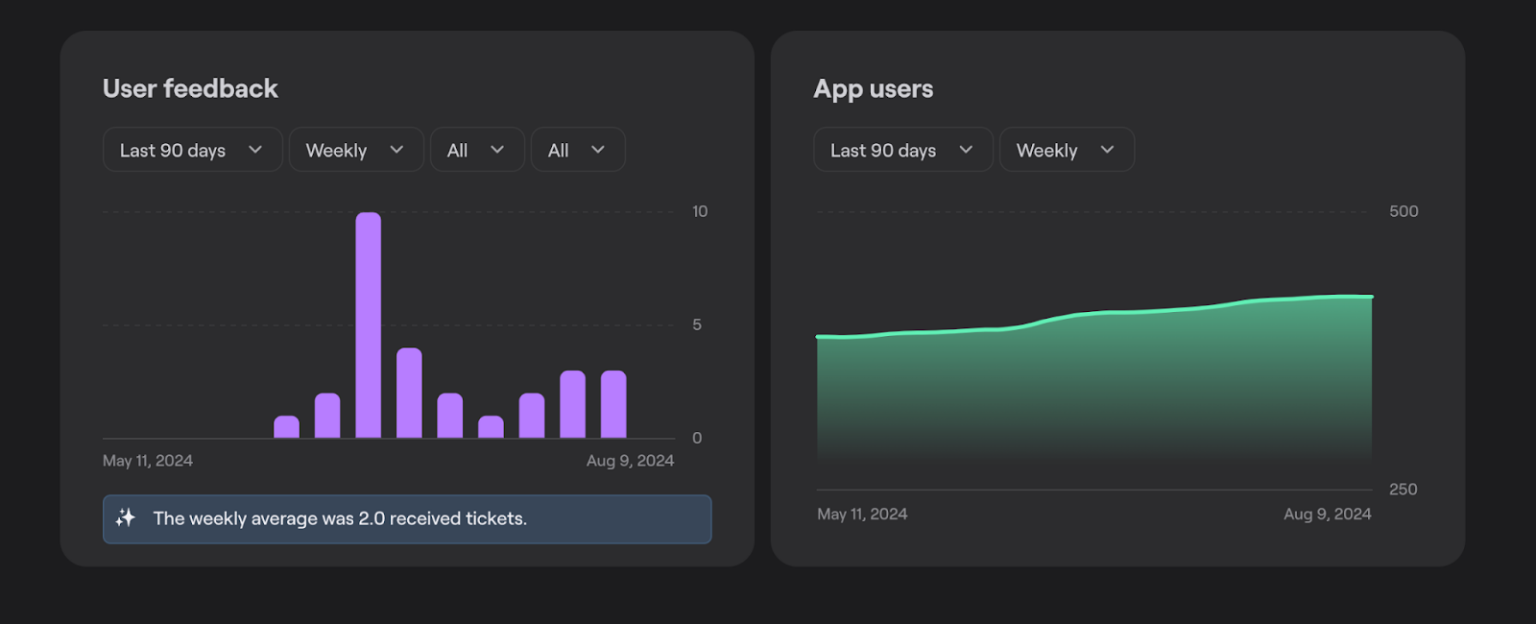The image size is (1536, 624).
Task: Click chevron on User feedback Last 90 days
Action: (x=255, y=150)
